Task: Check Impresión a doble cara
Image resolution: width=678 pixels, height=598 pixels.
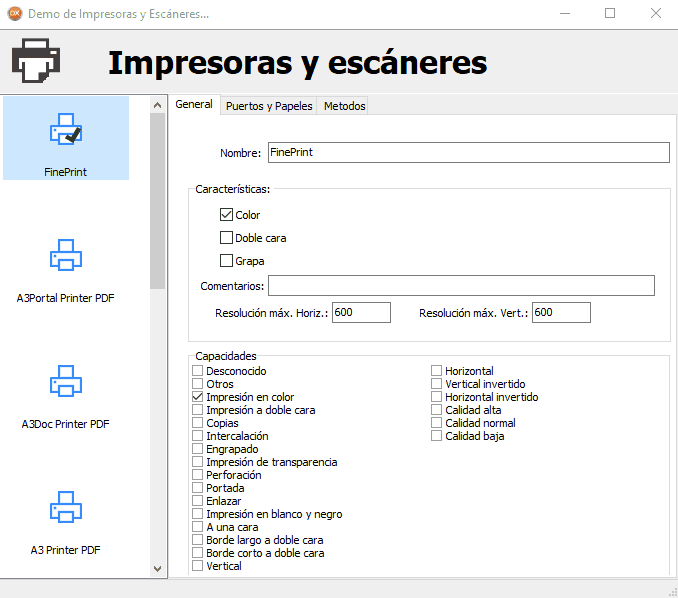Action: (x=197, y=409)
